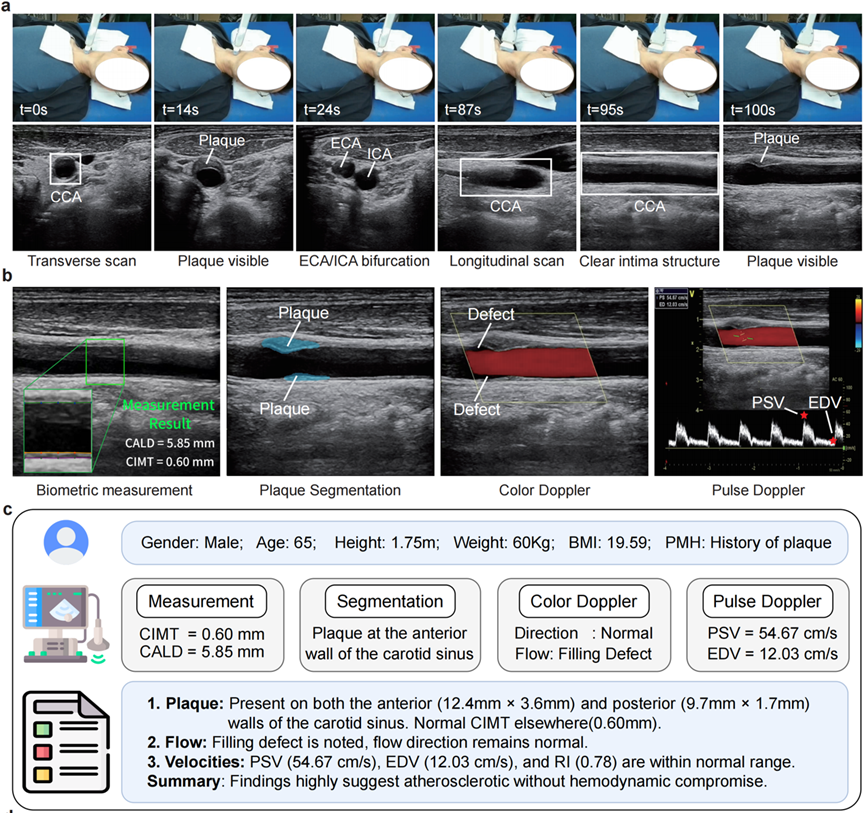Screen dimensions: 865x813
Task: Click the patient info bar with Gender: Male
Action: pyautogui.click(x=486, y=543)
